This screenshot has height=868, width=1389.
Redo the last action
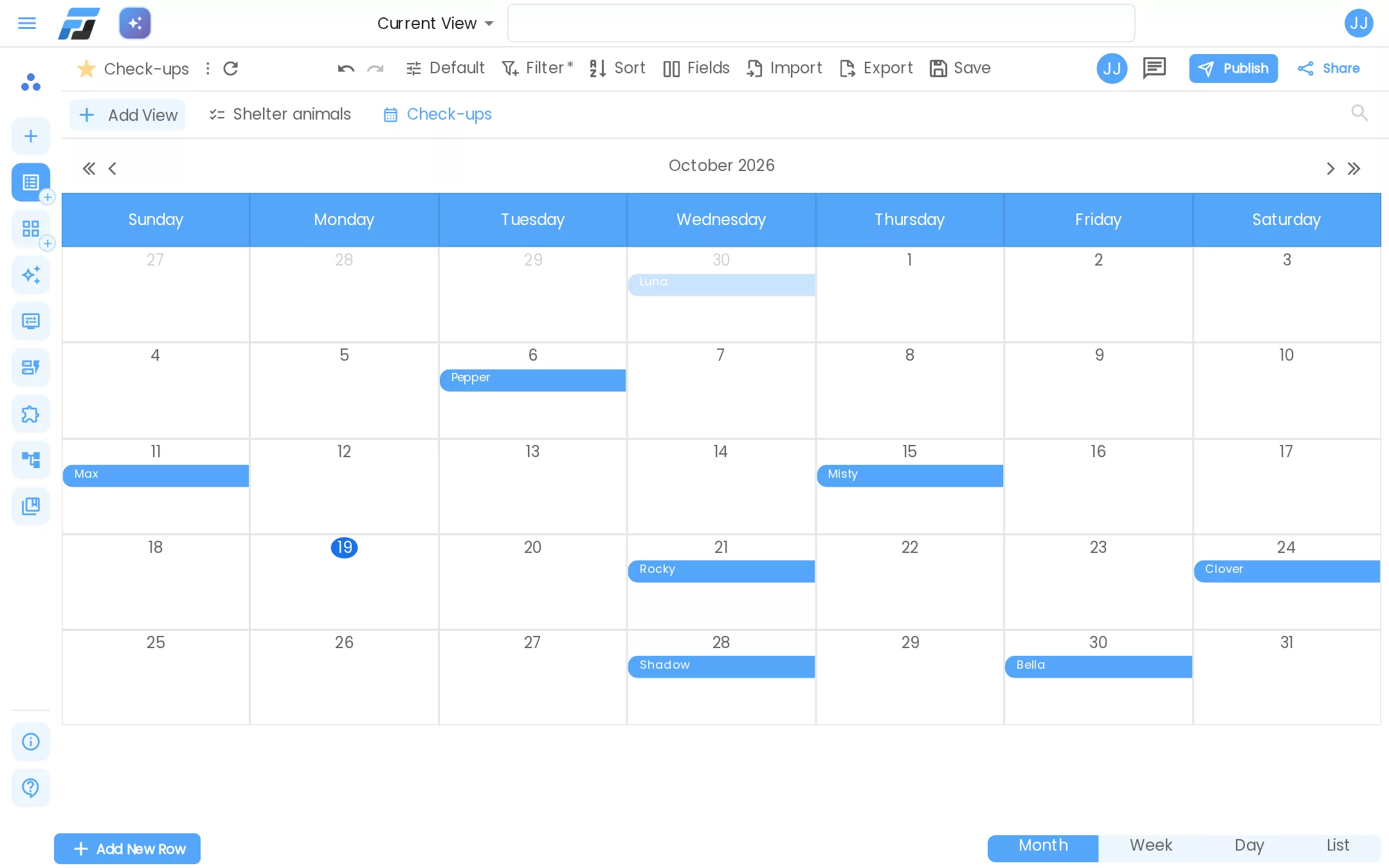pyautogui.click(x=376, y=68)
